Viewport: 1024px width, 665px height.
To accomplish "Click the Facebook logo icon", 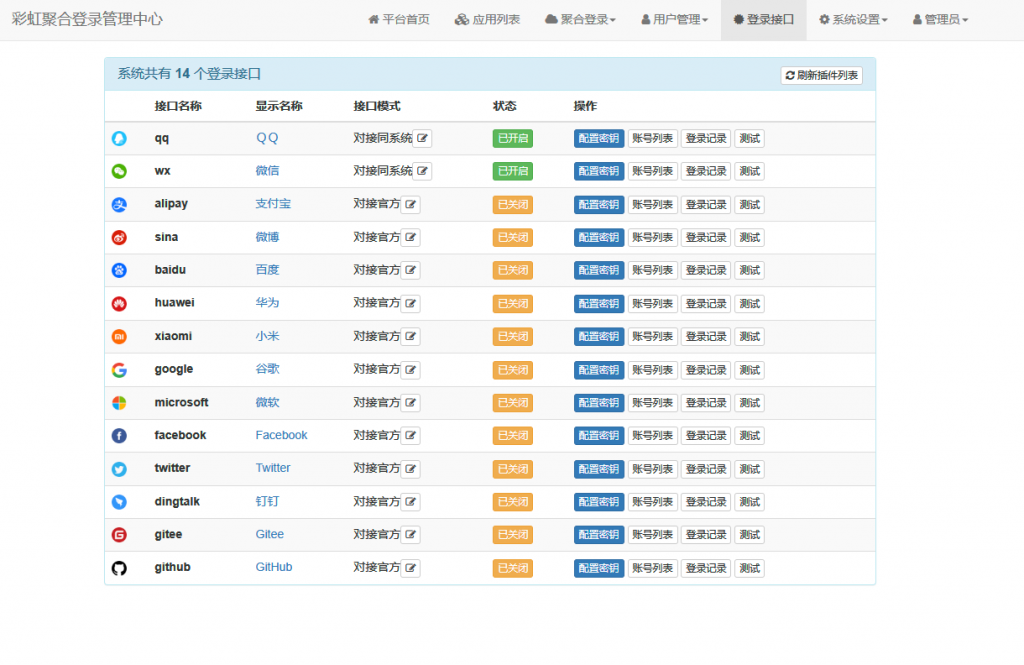I will (119, 436).
